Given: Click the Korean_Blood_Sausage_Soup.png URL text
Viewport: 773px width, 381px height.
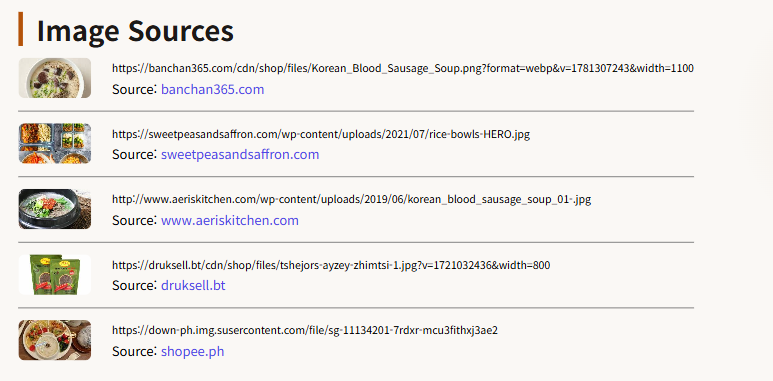Looking at the screenshot, I should coord(403,69).
